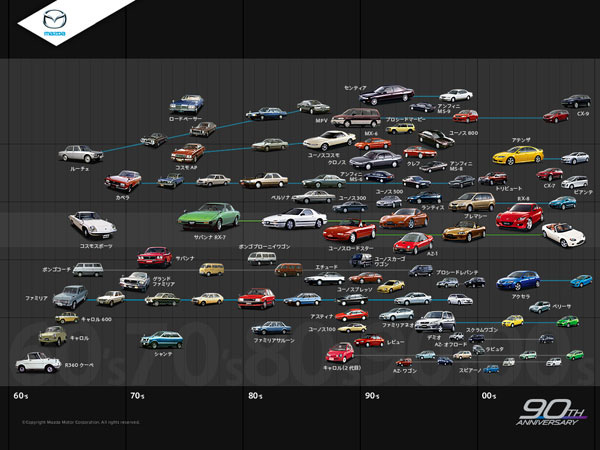Image resolution: width=600 pixels, height=450 pixels.
Task: Click the yellow プロシードマービー SUV
Action: click(x=400, y=129)
